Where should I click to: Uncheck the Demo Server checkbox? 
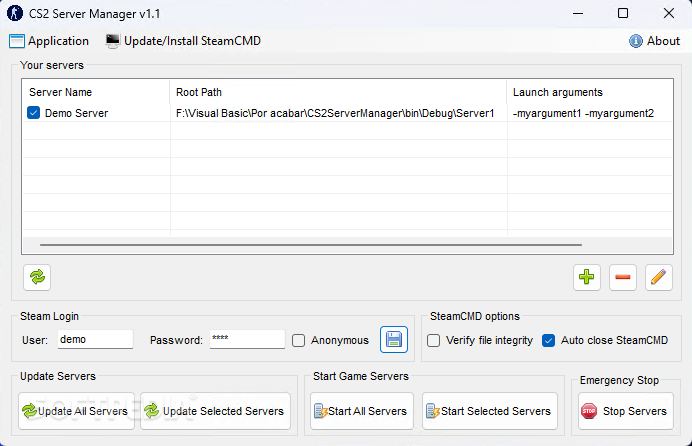coord(34,113)
